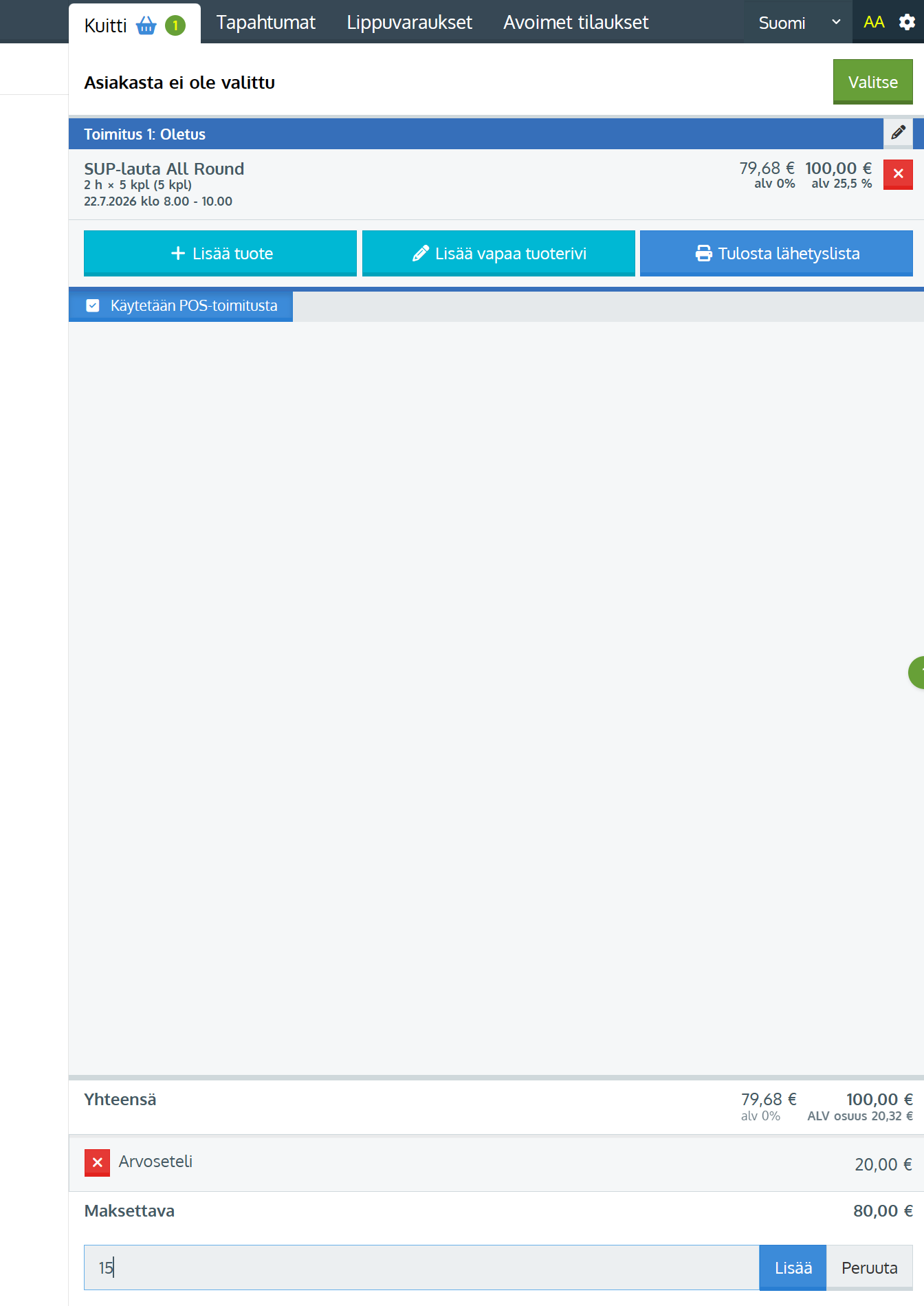Click the Maksettava 80,00 € amount
The image size is (924, 1306).
883,1210
